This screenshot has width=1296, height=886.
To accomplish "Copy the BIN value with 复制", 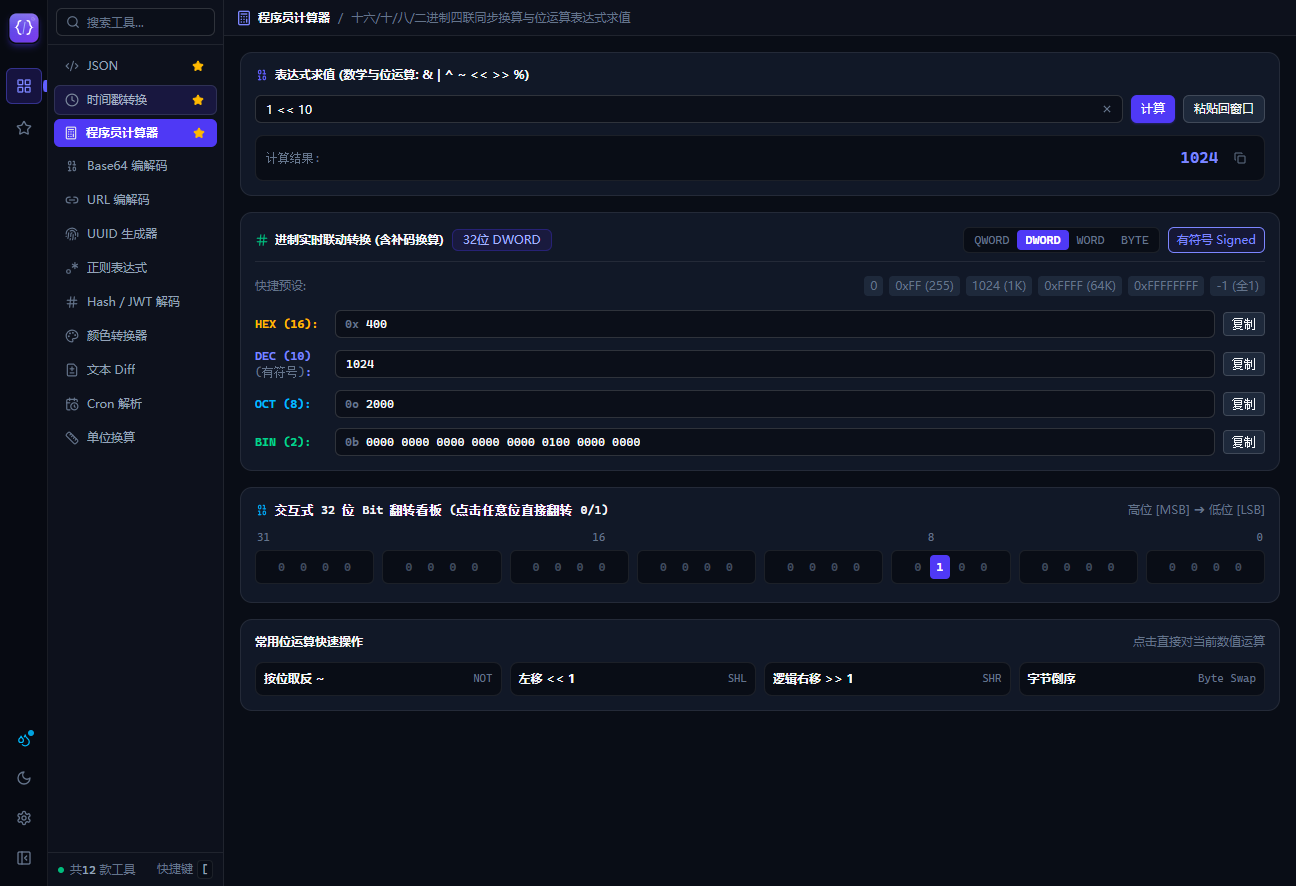I will (x=1244, y=442).
